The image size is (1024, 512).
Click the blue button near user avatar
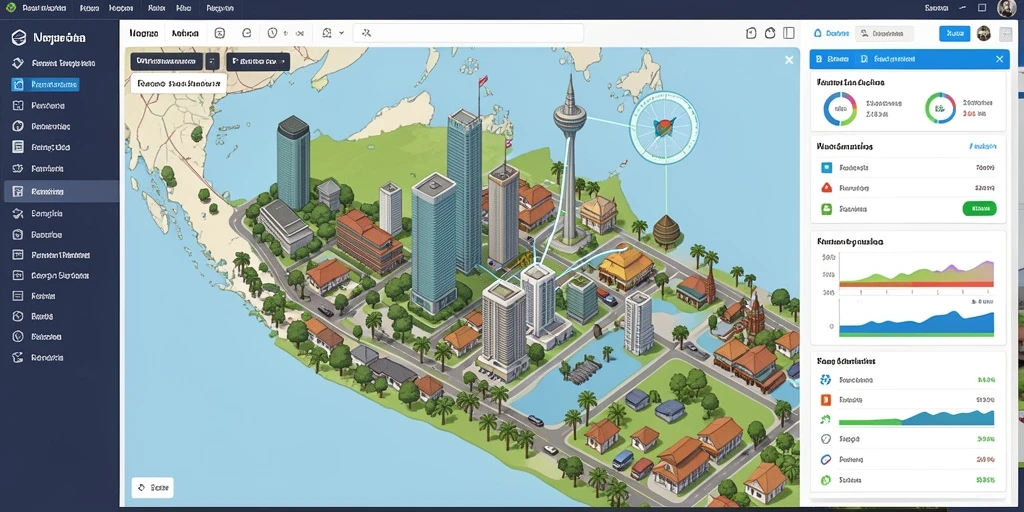click(x=954, y=33)
